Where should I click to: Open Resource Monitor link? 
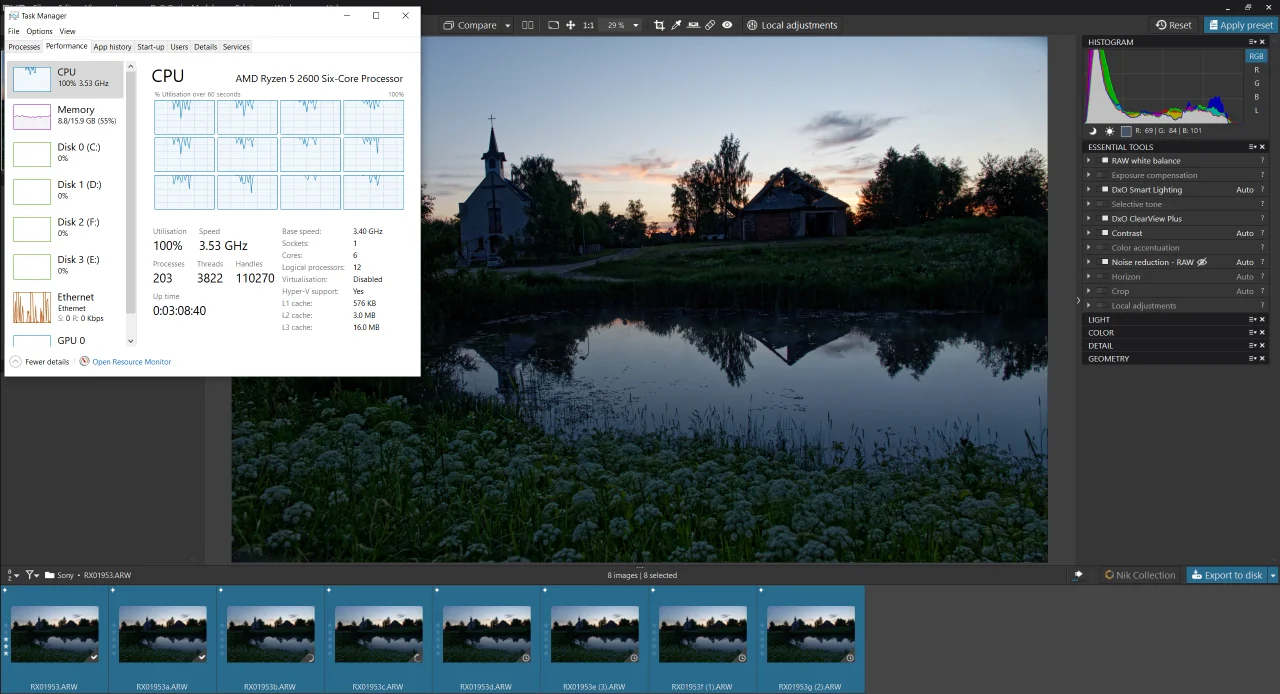click(131, 362)
